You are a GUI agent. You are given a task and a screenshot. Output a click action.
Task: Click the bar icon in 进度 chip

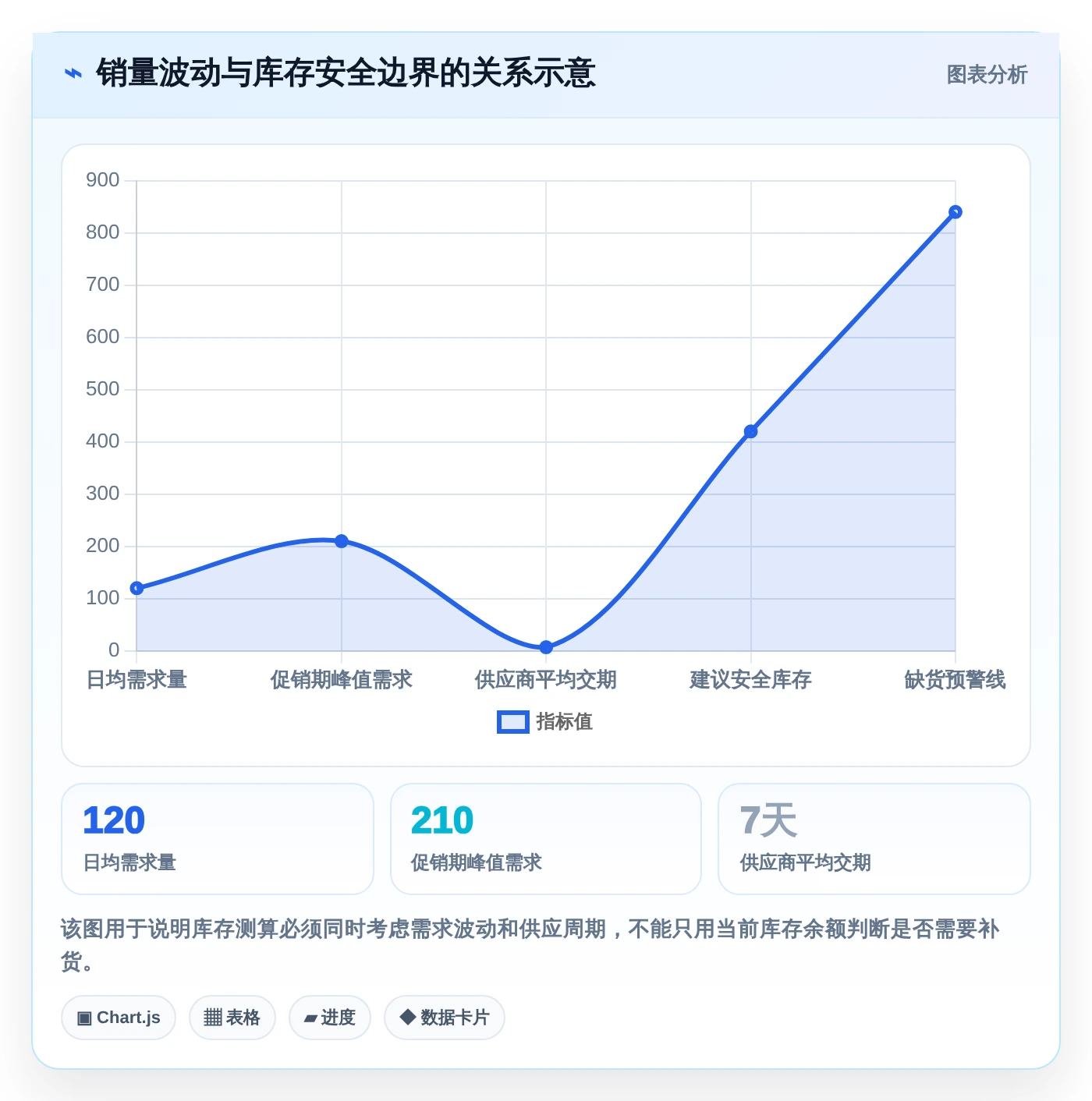(310, 1018)
